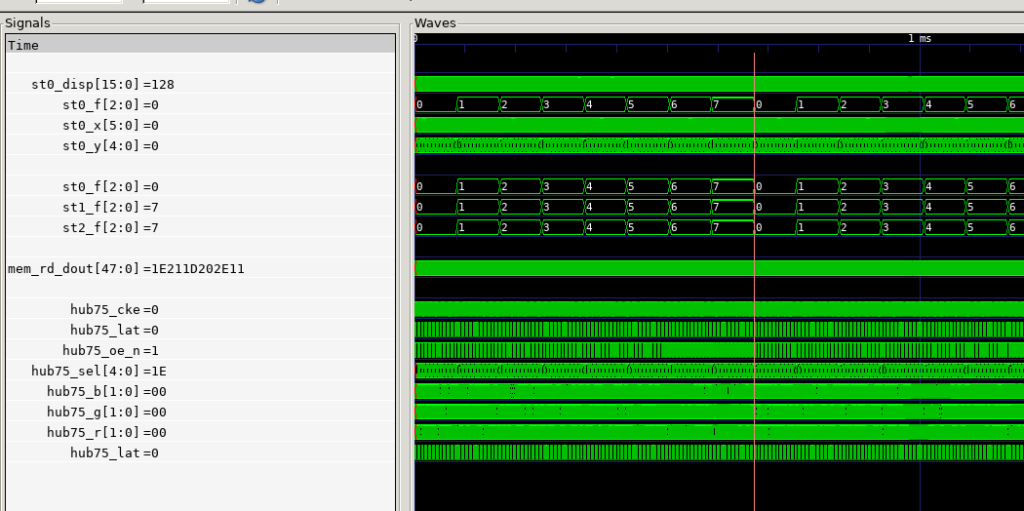Select the Time header row in Signals
Viewport: 1024px width, 511px height.
pyautogui.click(x=200, y=45)
